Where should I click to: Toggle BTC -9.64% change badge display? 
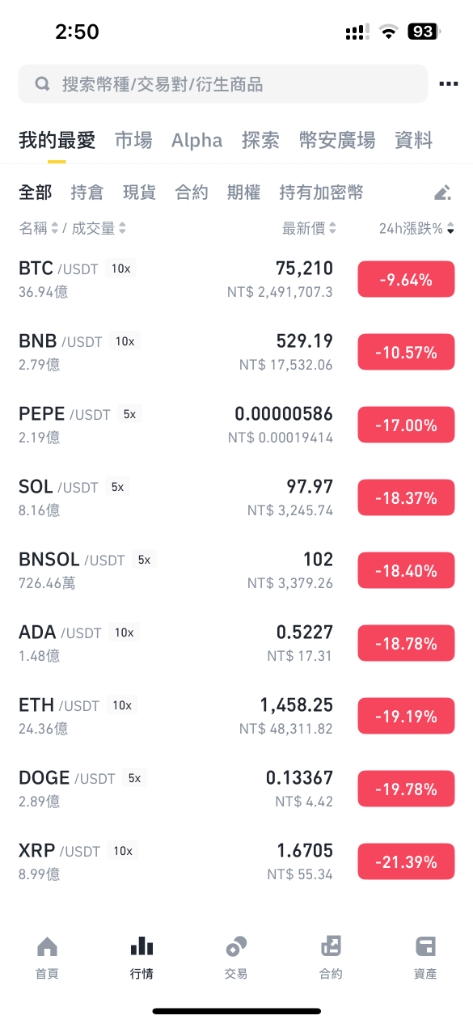coord(406,280)
